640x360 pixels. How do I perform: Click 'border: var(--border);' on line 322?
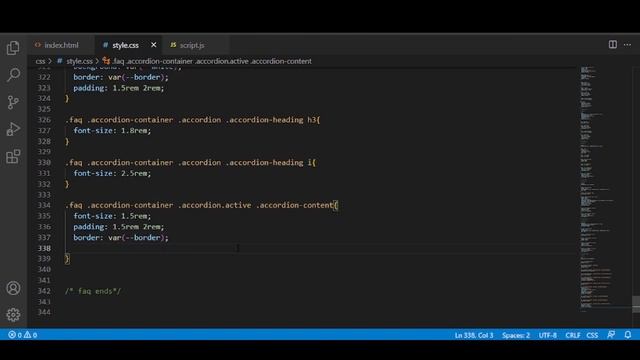point(120,77)
